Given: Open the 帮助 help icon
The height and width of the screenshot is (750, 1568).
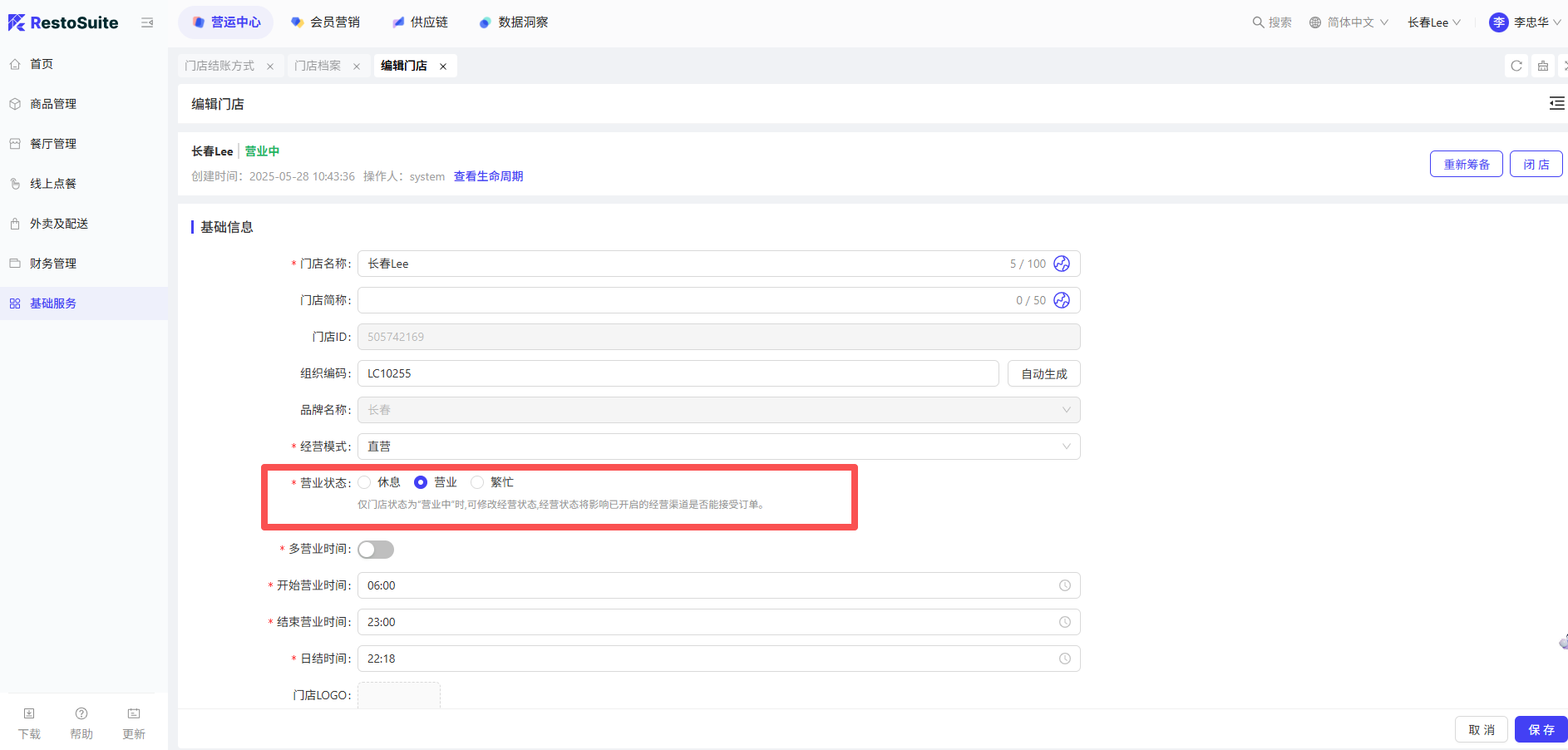Looking at the screenshot, I should tap(81, 714).
